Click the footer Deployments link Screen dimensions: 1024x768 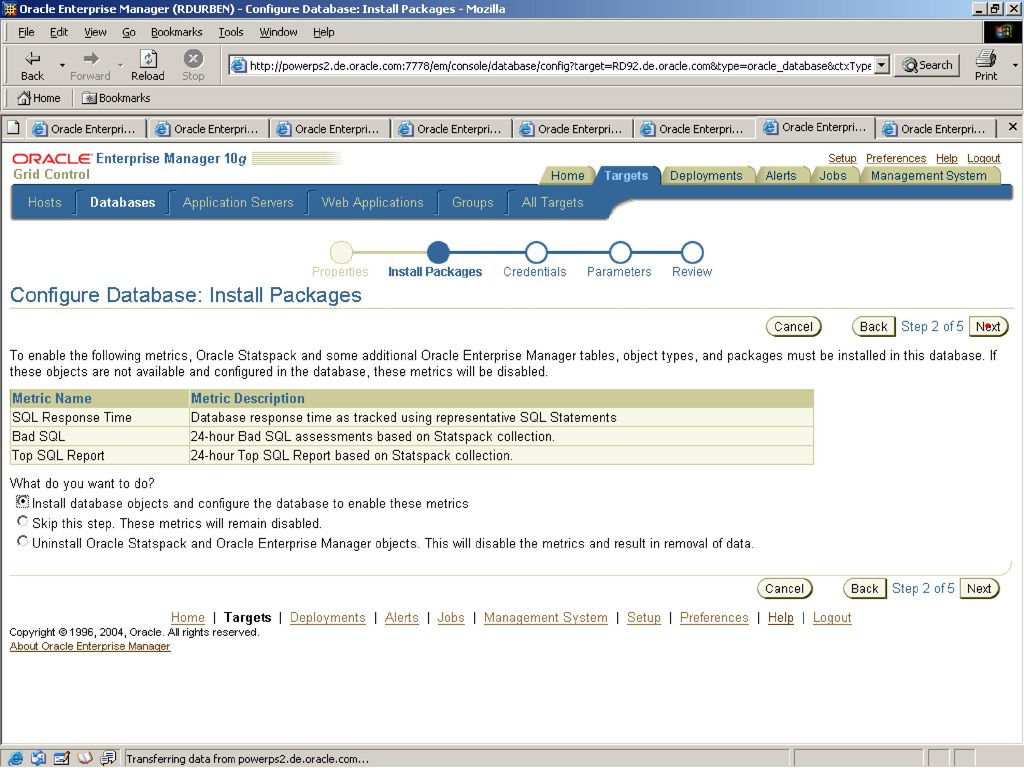327,618
